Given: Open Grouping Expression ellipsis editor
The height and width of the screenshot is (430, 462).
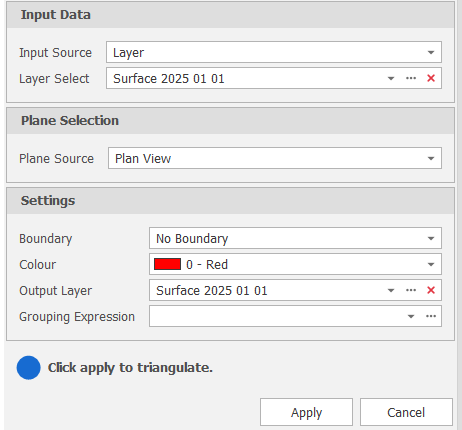Looking at the screenshot, I should 431,316.
